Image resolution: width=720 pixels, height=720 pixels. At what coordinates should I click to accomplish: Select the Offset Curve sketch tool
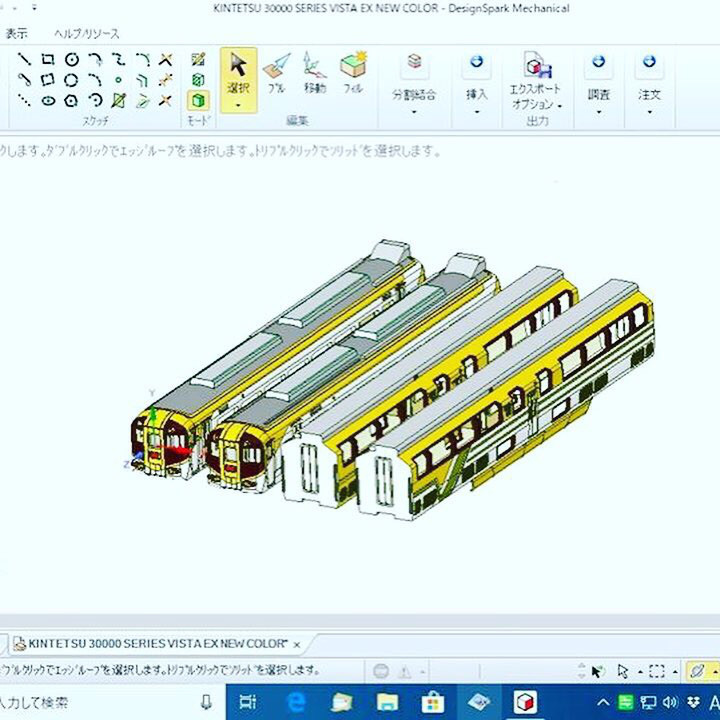[x=143, y=81]
